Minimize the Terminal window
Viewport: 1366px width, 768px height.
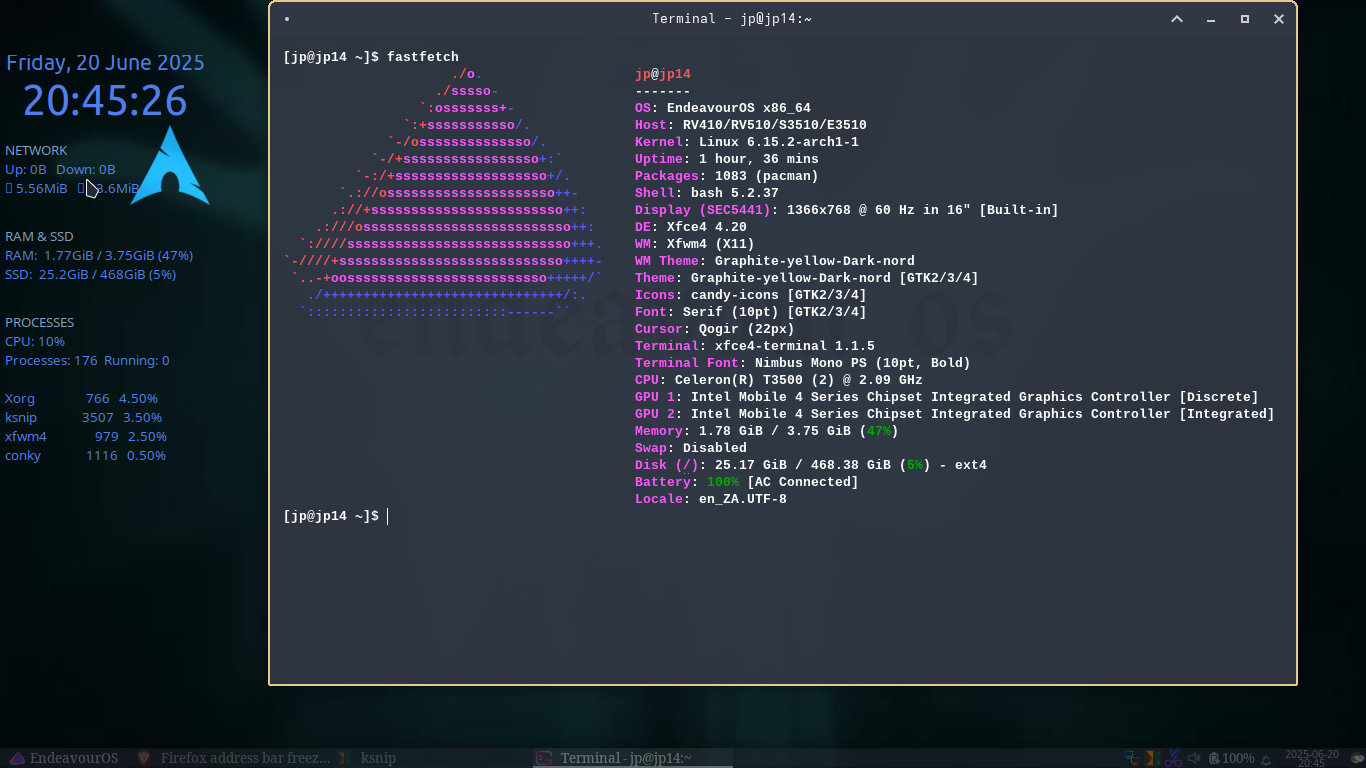tap(1211, 19)
